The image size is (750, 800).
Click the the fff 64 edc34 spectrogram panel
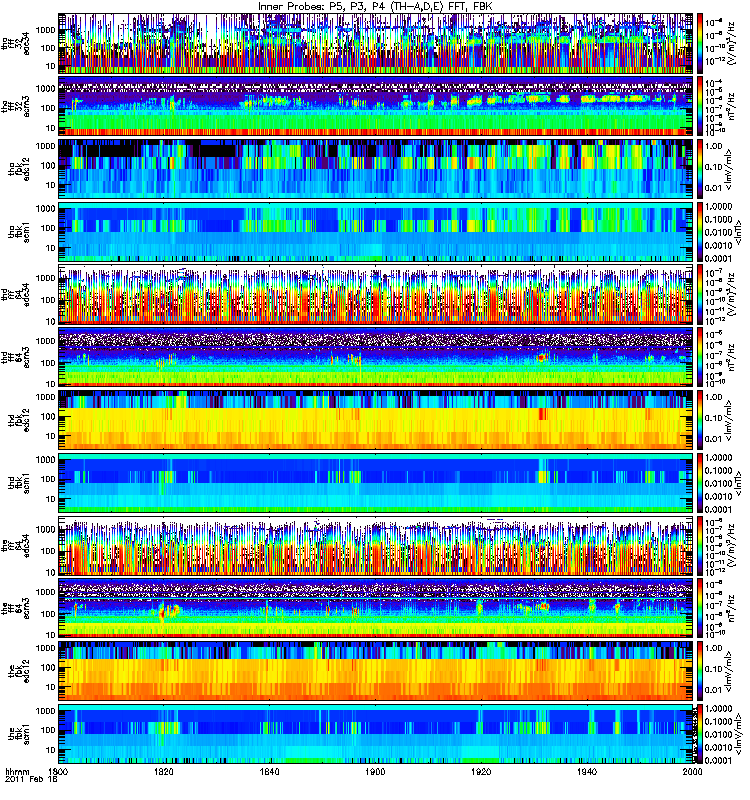tap(376, 545)
